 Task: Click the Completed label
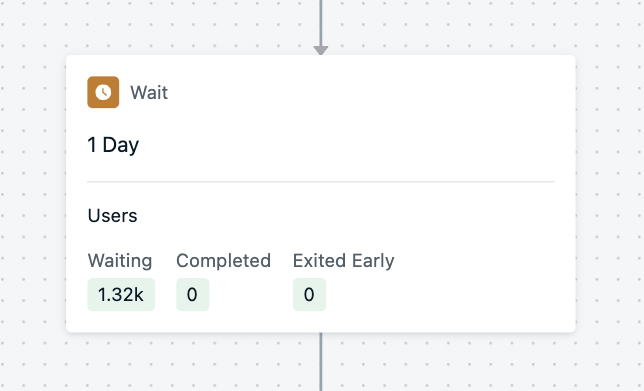(223, 260)
